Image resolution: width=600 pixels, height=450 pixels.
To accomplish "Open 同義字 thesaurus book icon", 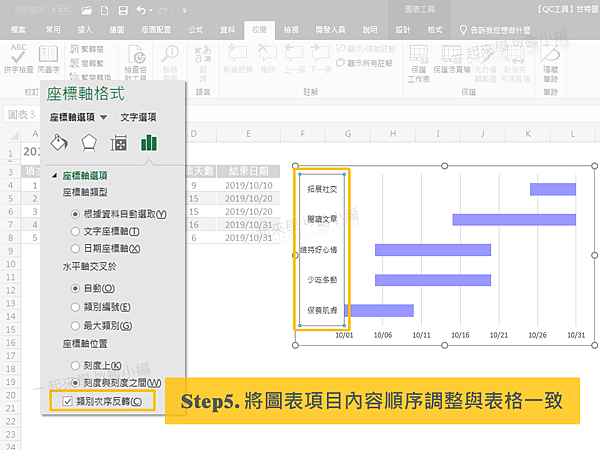I will click(x=49, y=59).
